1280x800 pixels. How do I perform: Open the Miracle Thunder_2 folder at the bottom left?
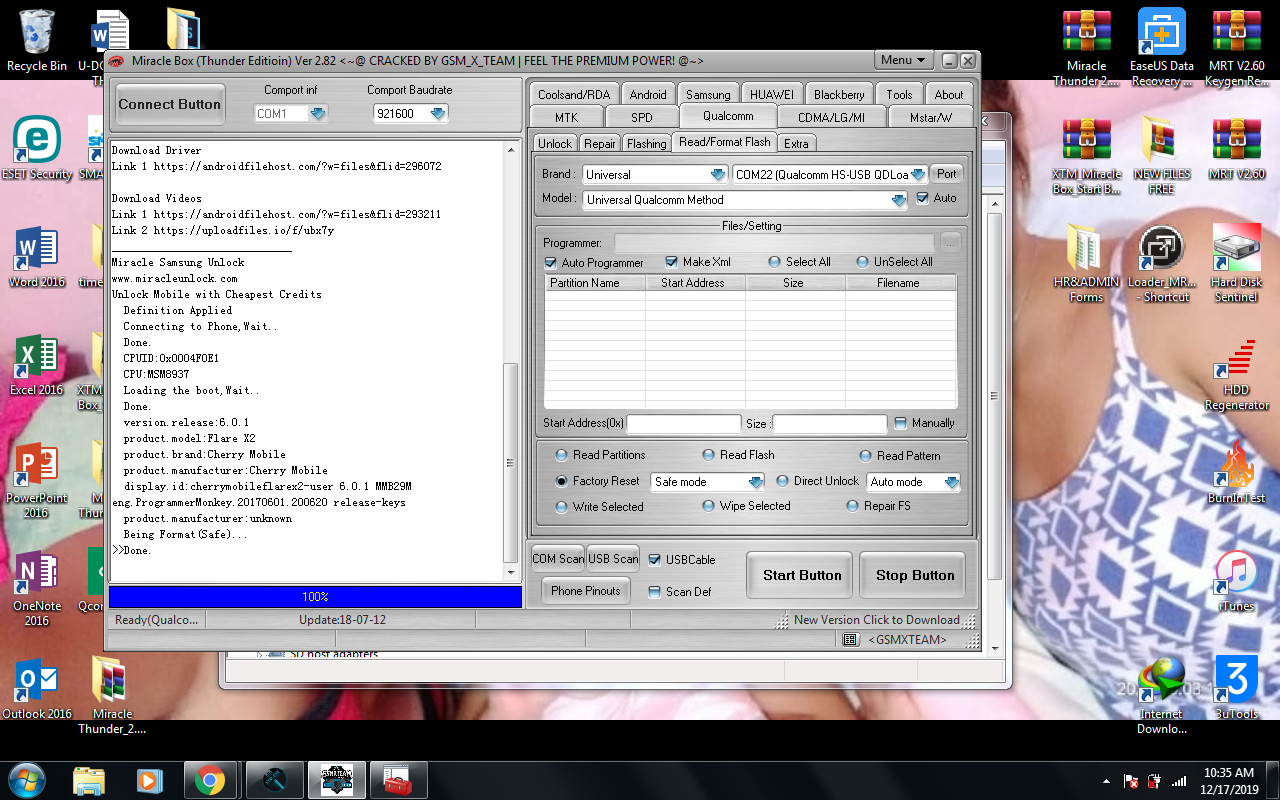coord(112,695)
